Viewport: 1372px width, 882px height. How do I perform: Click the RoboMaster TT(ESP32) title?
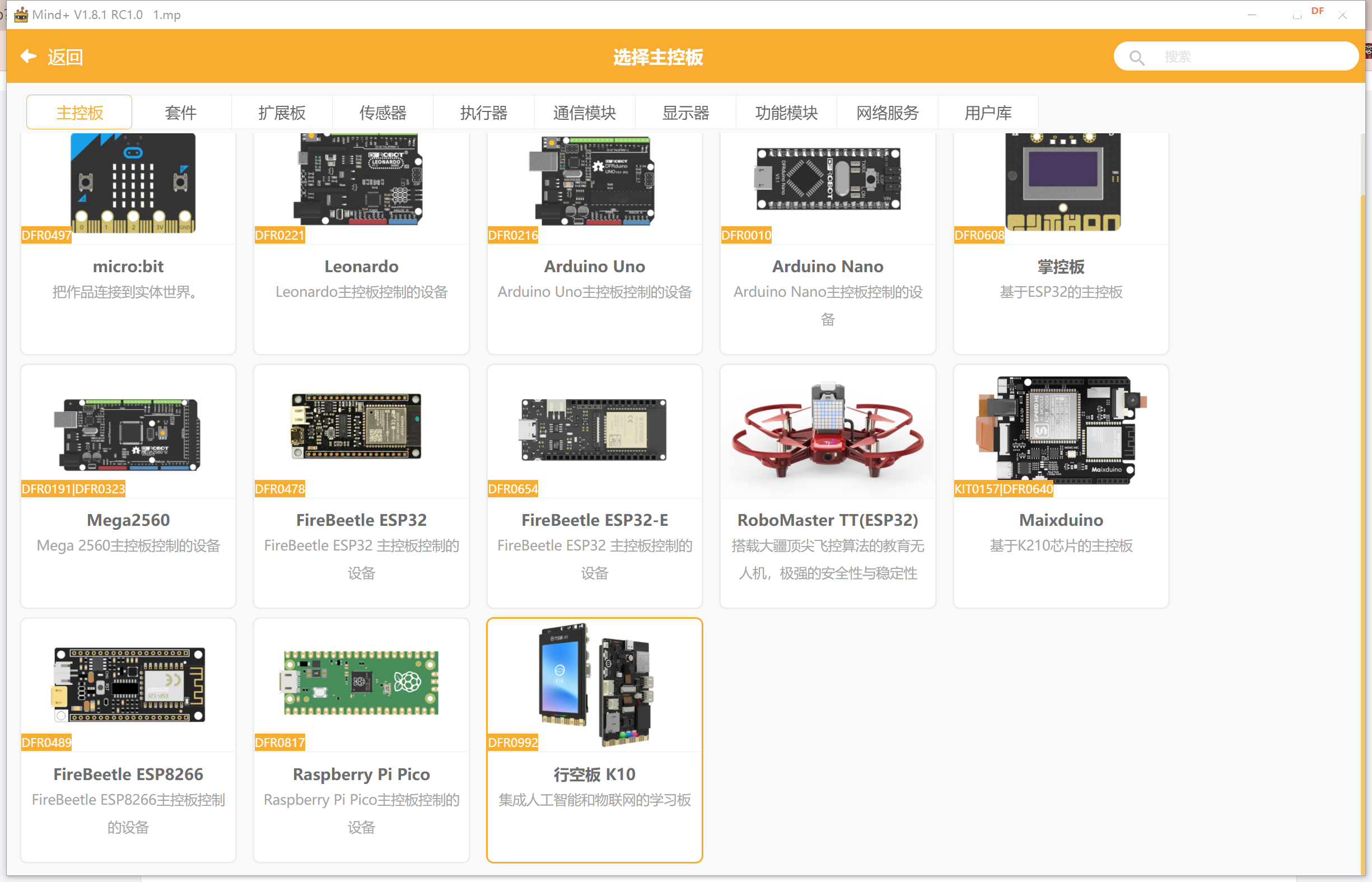pos(828,521)
